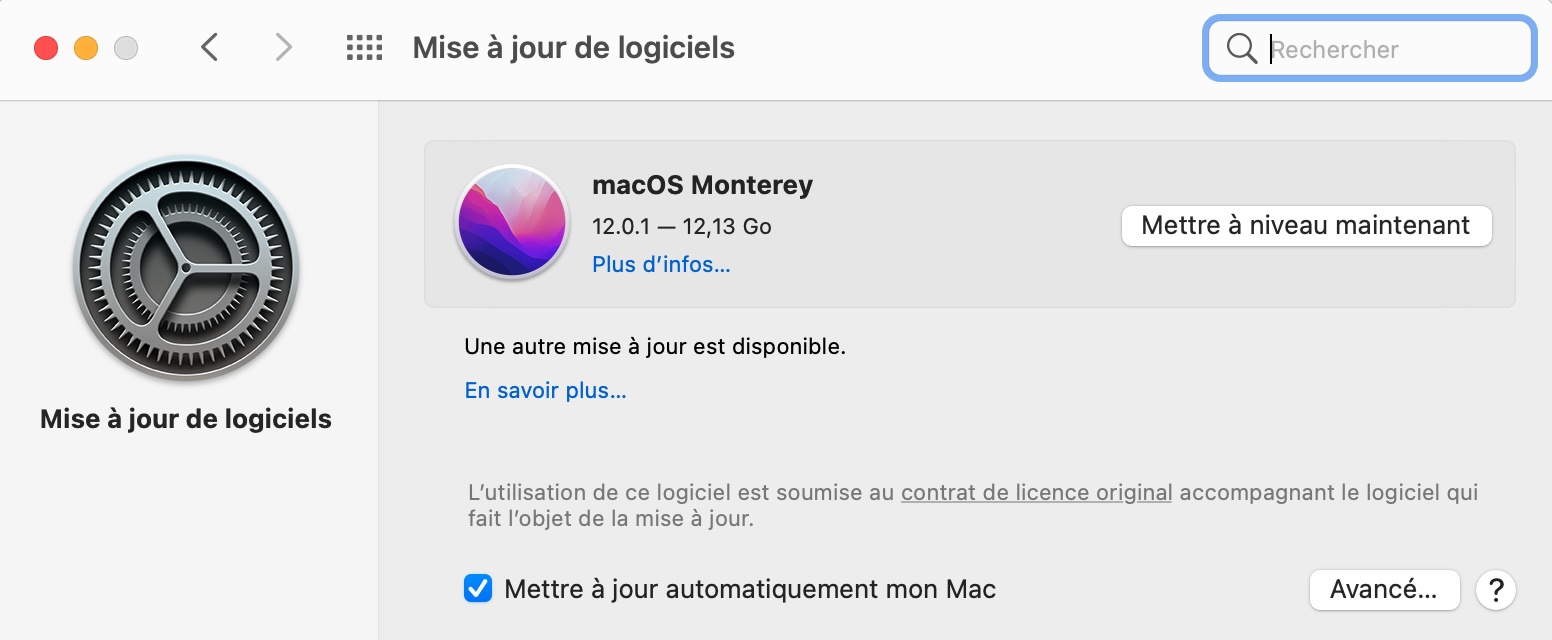Viewport: 1552px width, 640px height.
Task: Disable 'Mettre à jour automatiquement mon Mac'
Action: click(477, 589)
